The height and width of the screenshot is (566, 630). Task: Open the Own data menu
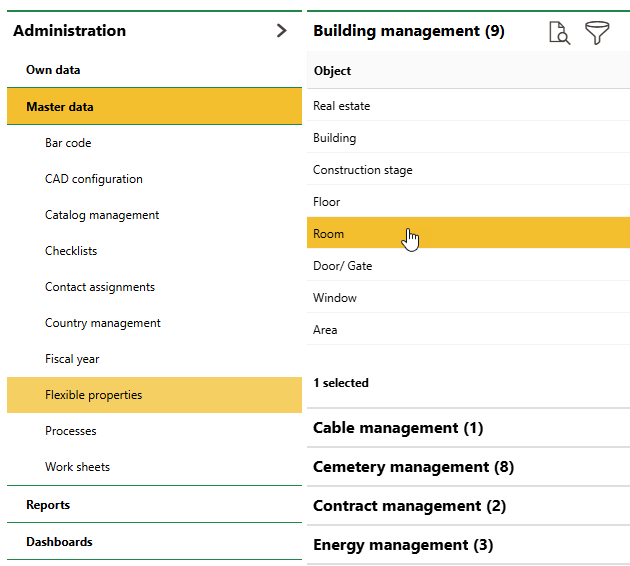pos(53,70)
